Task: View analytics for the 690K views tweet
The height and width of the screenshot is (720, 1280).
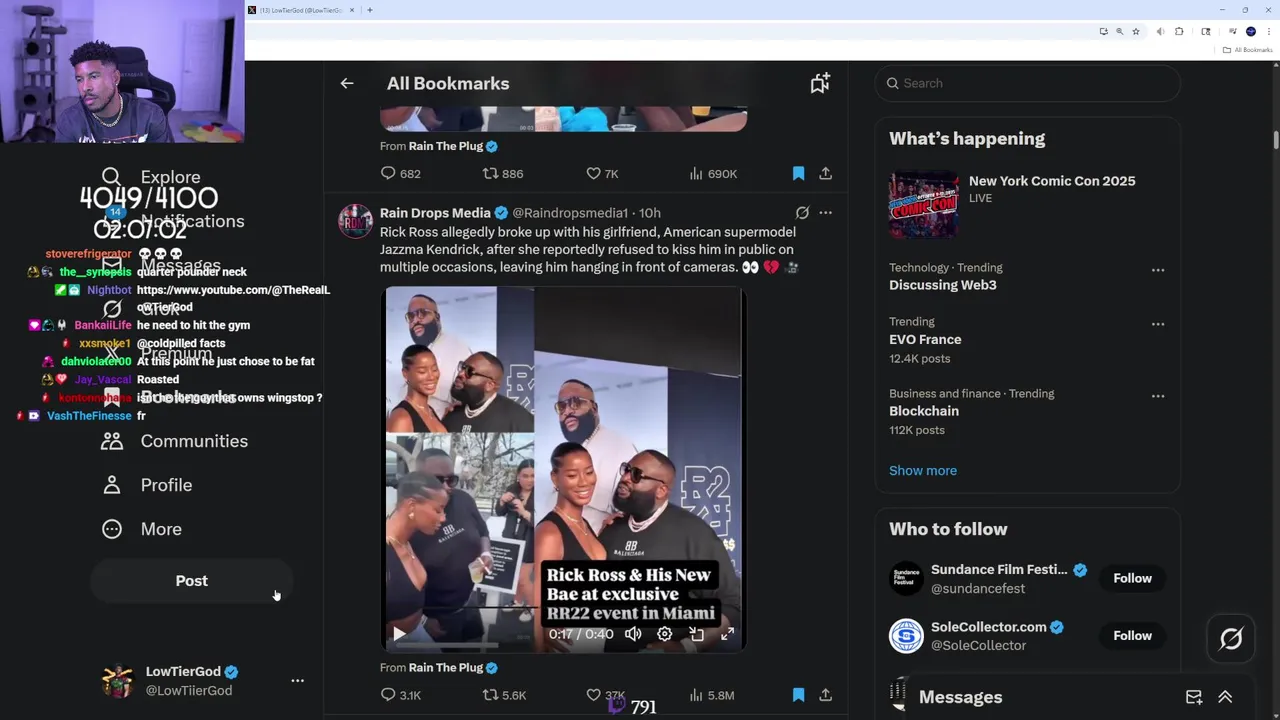Action: click(x=713, y=173)
